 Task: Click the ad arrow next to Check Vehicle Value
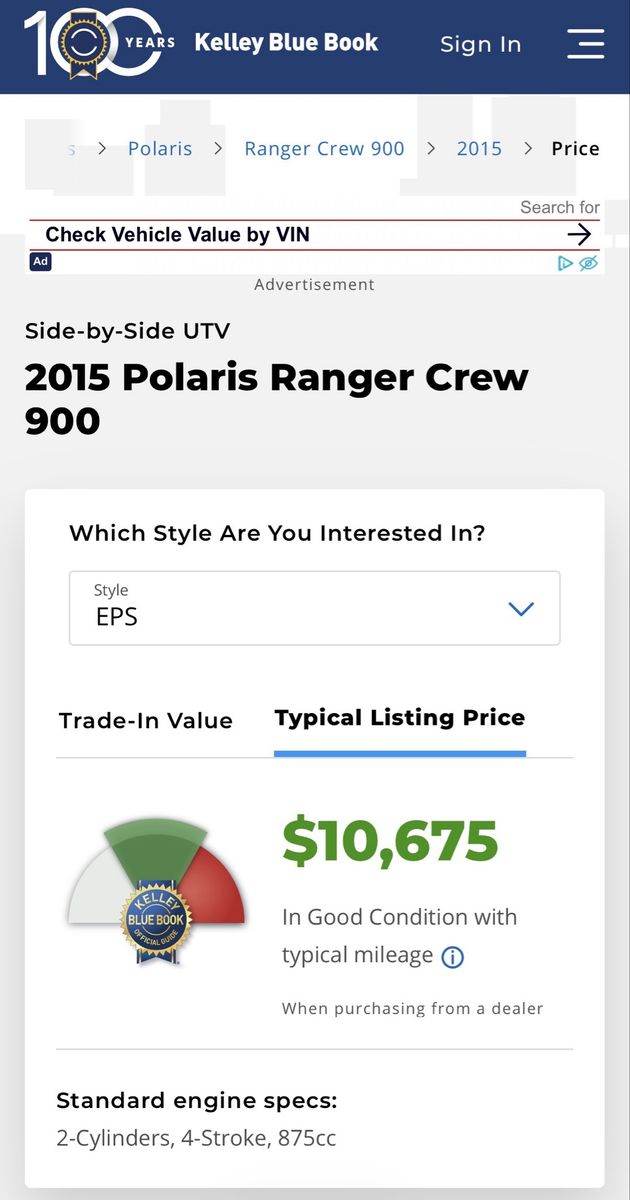(579, 235)
